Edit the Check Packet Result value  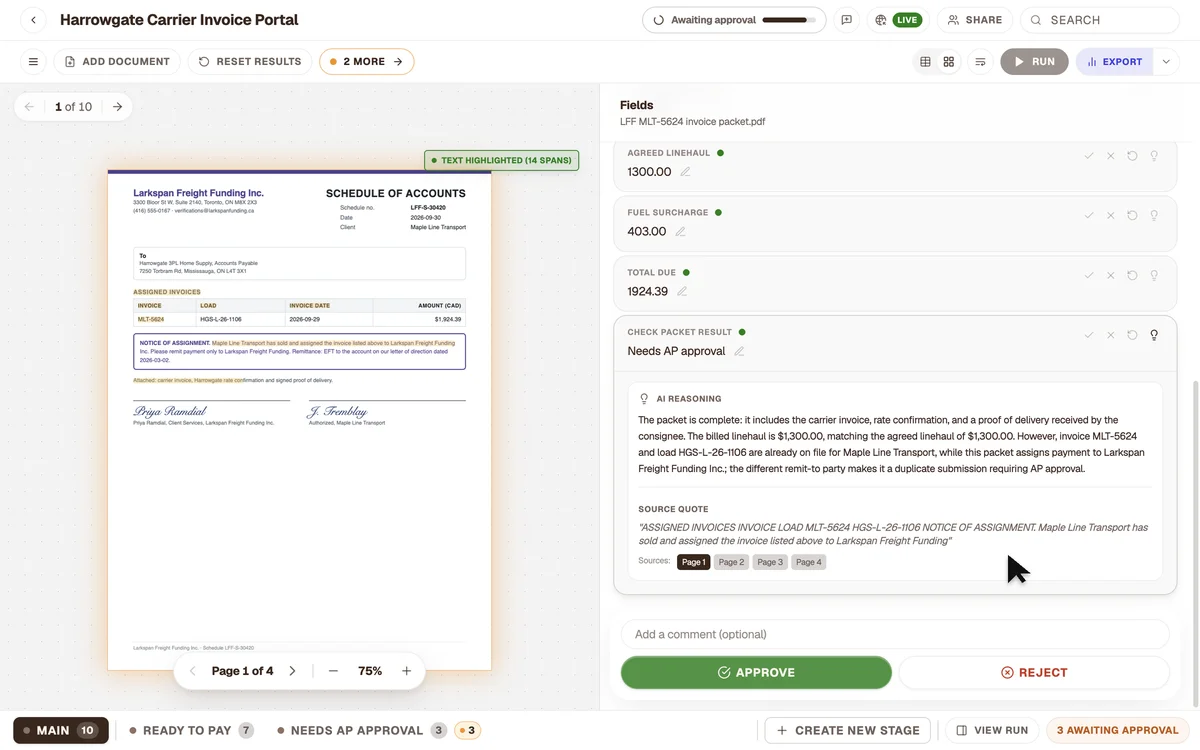click(x=739, y=351)
